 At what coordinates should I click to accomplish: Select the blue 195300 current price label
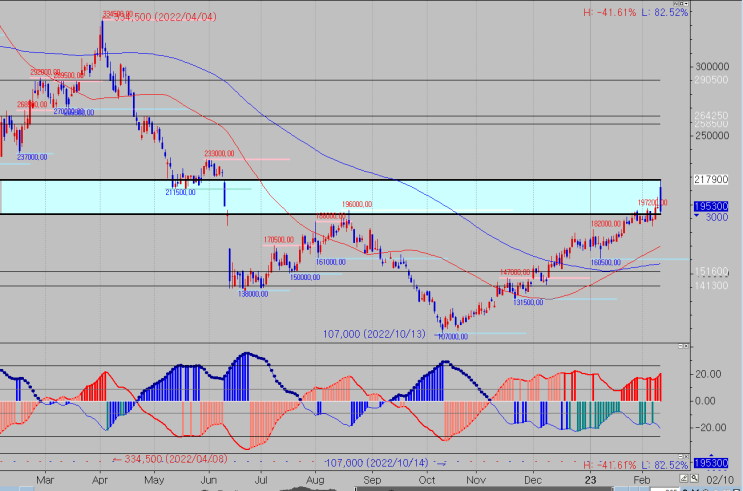tap(711, 206)
